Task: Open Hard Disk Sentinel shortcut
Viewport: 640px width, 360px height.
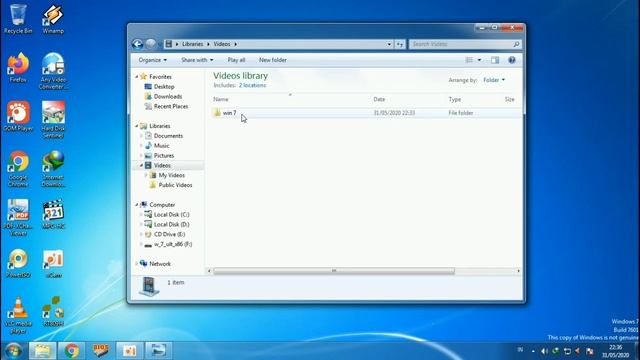Action: (x=53, y=120)
